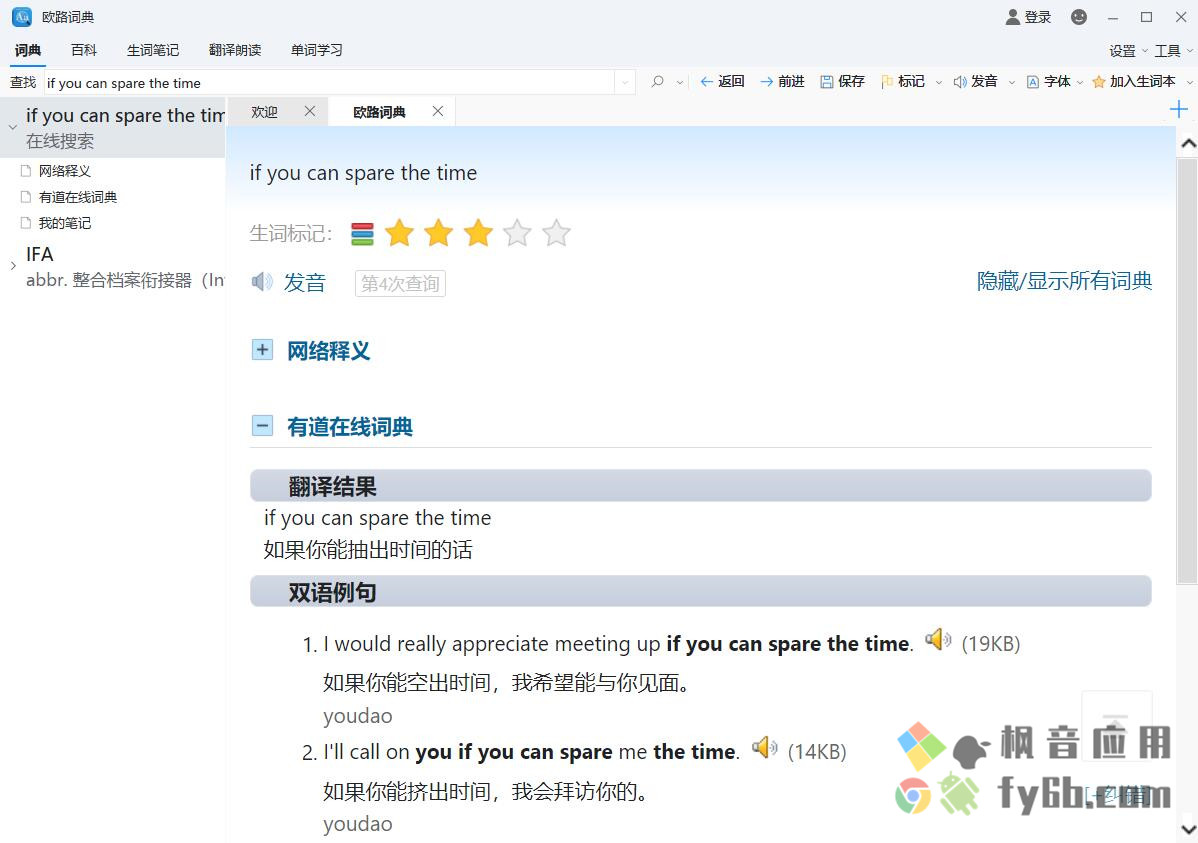This screenshot has width=1198, height=843.
Task: Open the search history dropdown arrow
Action: pyautogui.click(x=626, y=83)
